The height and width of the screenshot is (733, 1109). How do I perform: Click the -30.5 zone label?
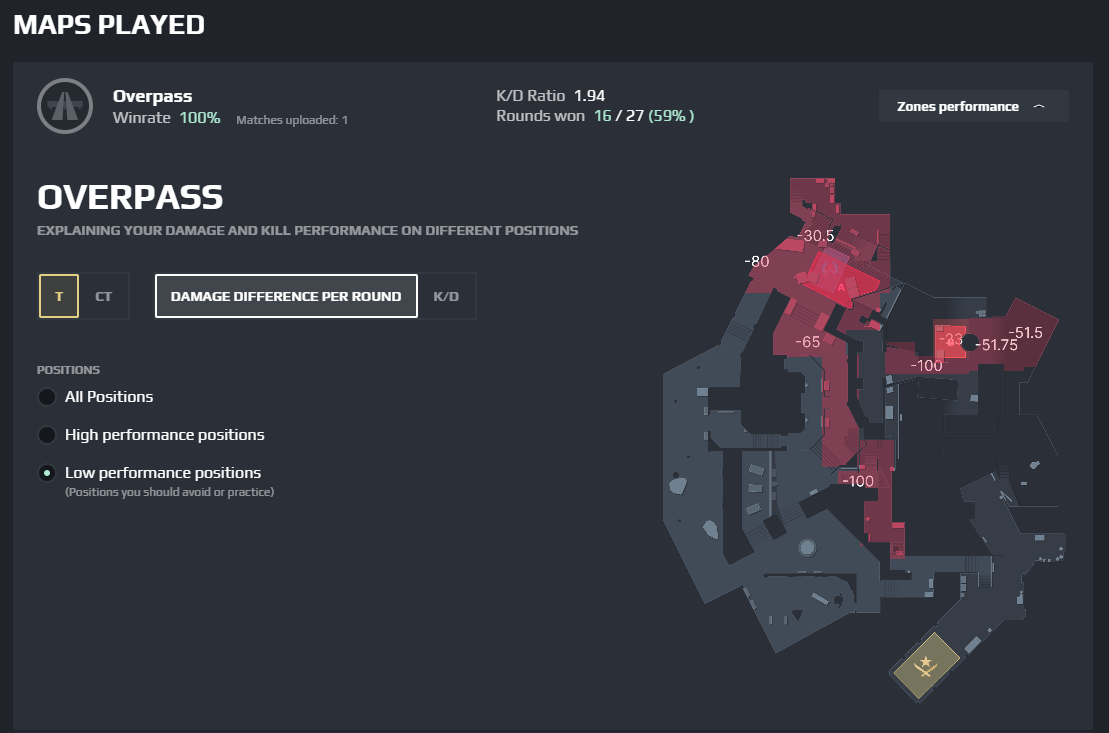tap(815, 236)
